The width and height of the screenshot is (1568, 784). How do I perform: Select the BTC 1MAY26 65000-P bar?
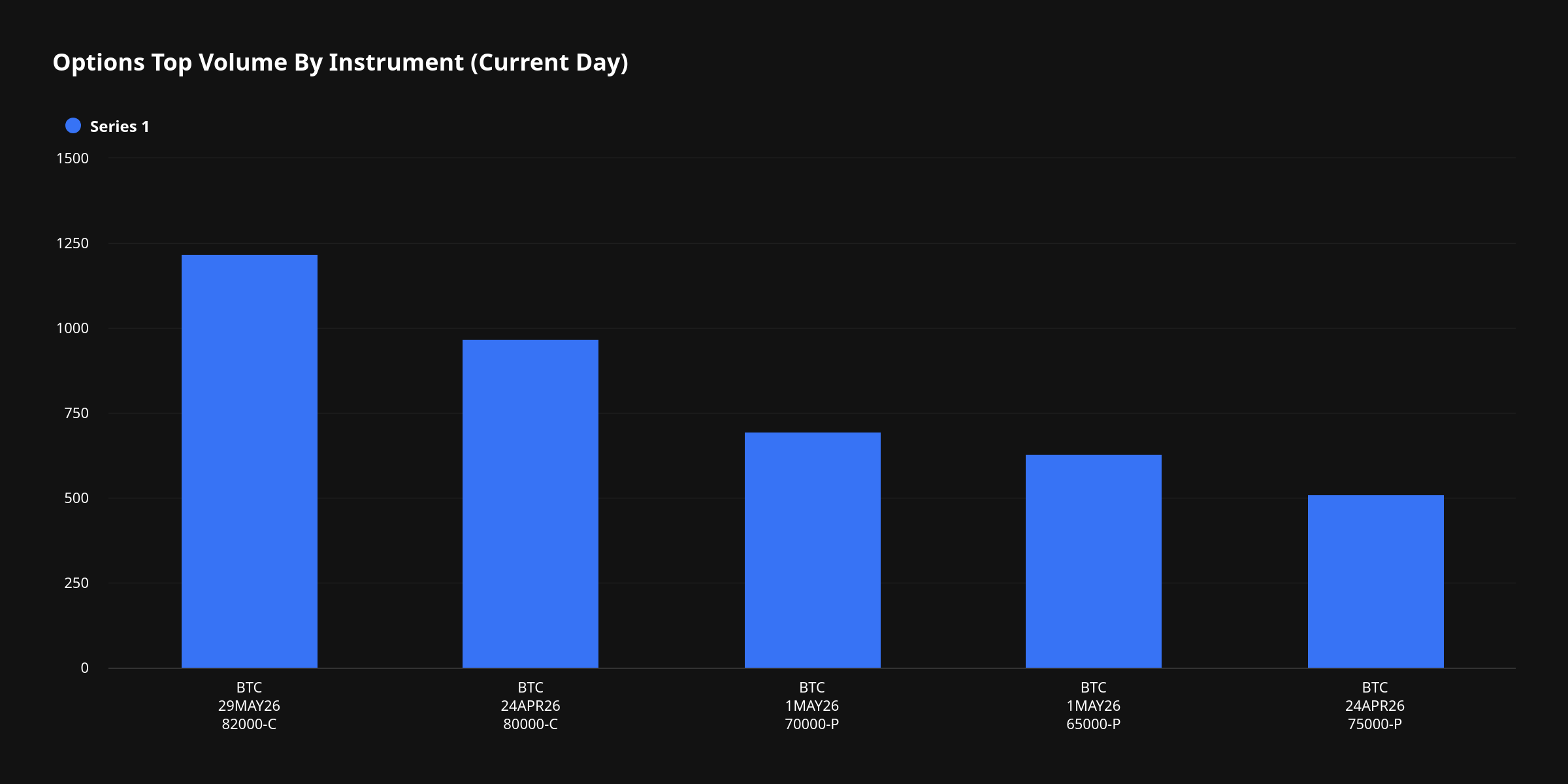1093,561
